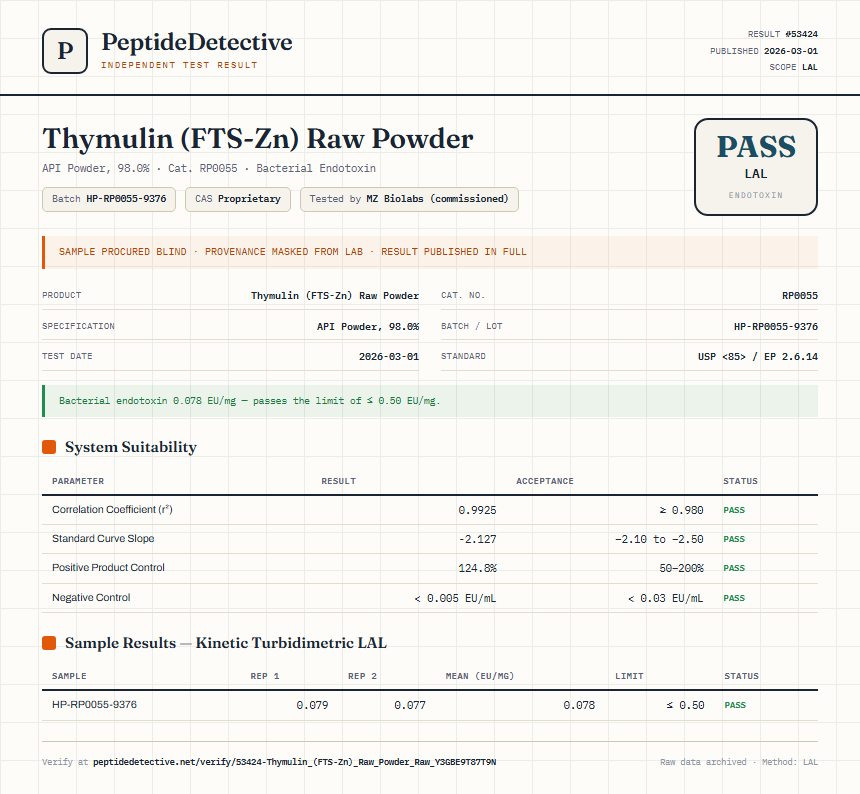The image size is (860, 794).
Task: Select the REP 2 value 0.077
Action: tap(410, 705)
